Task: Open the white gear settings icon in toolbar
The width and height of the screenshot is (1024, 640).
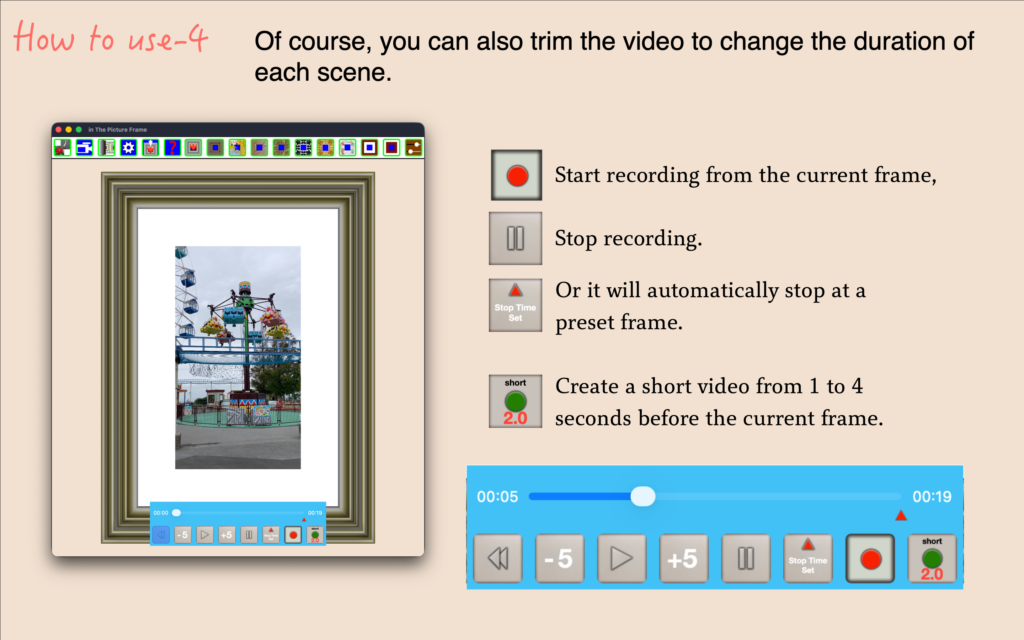Action: pos(128,148)
